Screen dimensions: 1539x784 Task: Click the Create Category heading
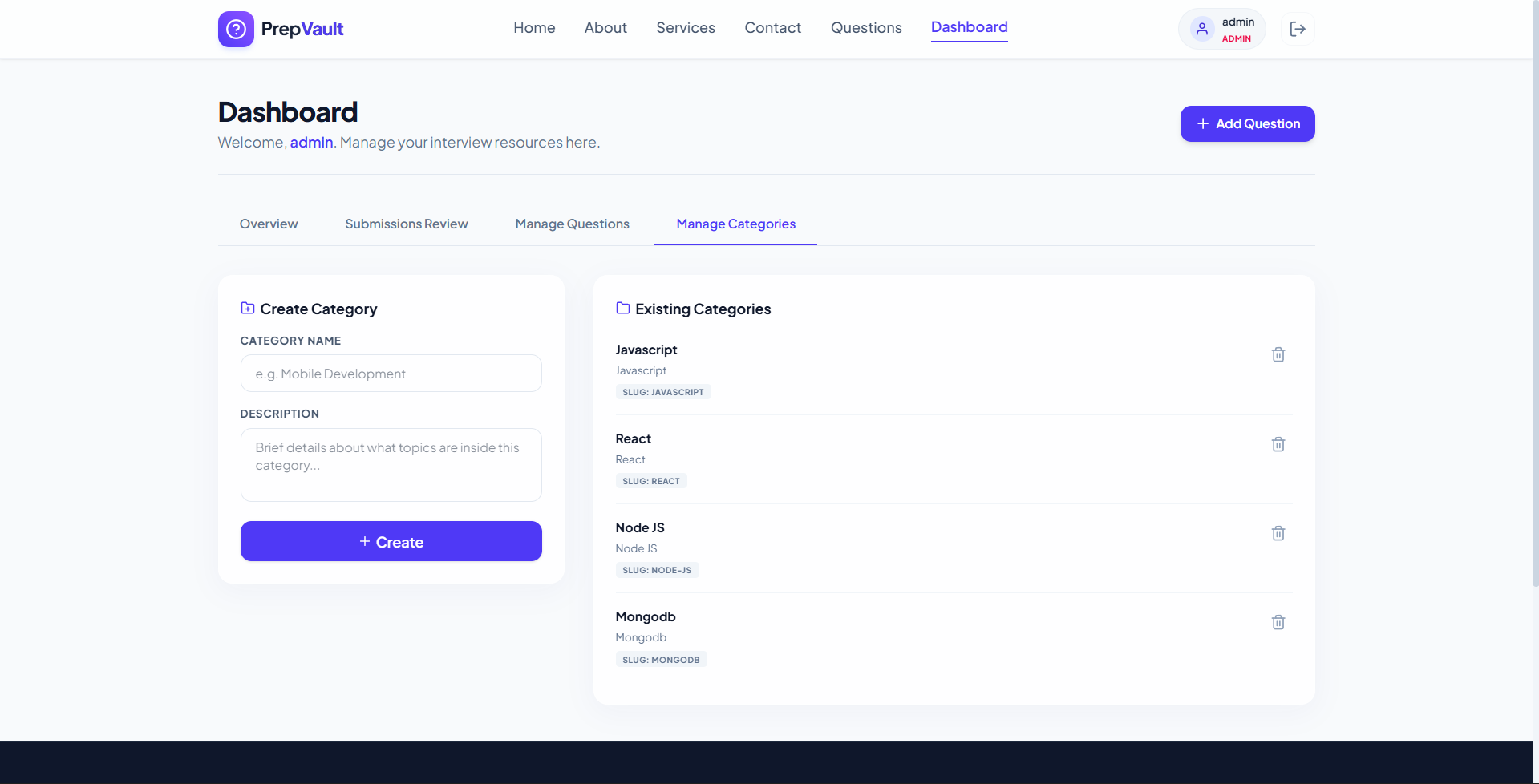point(318,309)
